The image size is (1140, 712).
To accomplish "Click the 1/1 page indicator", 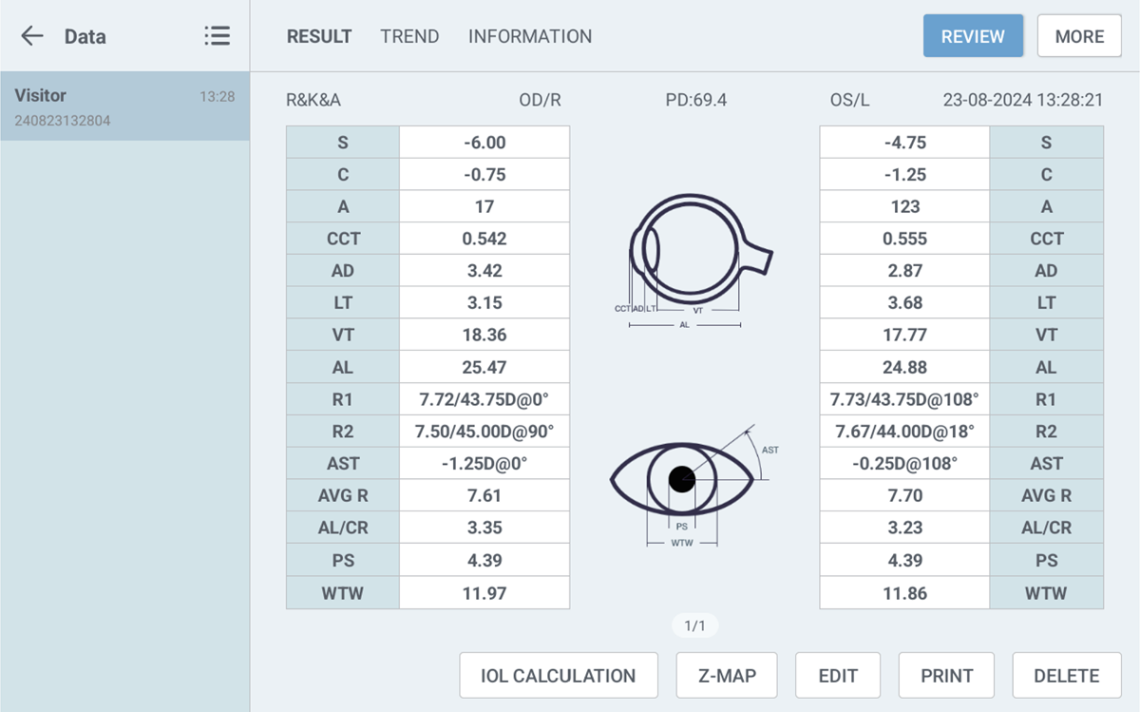I will tap(695, 626).
